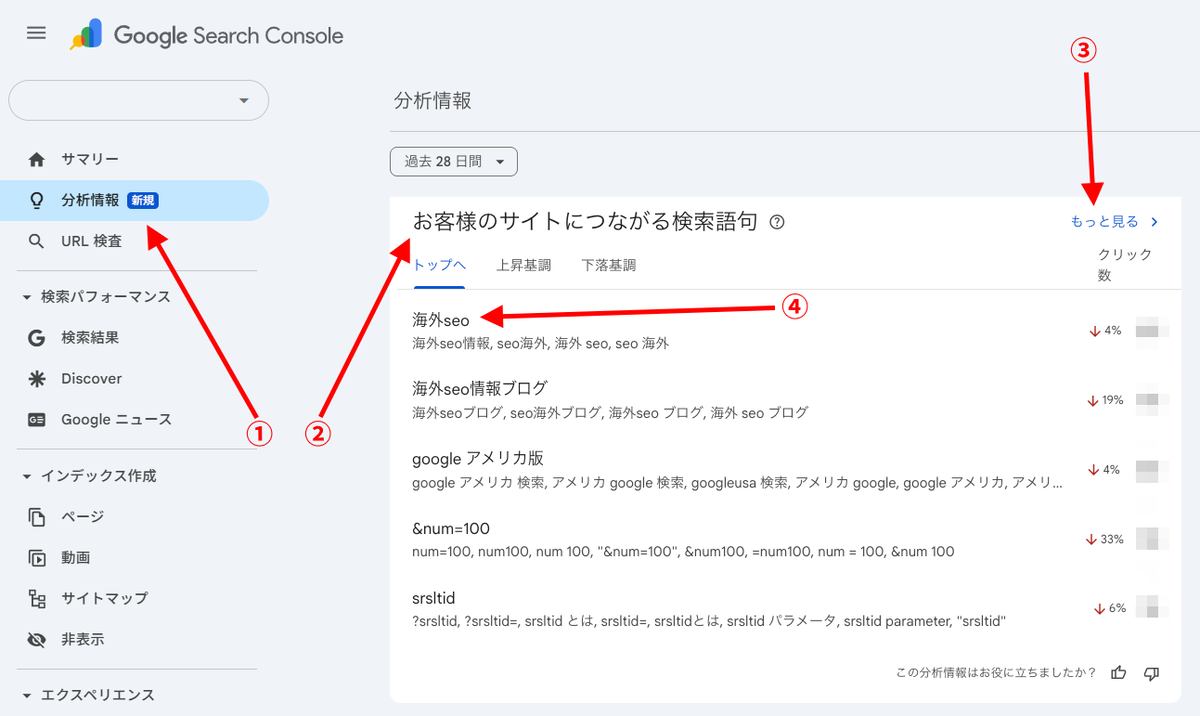Click the magnifier icon beside URL 検査
The width and height of the screenshot is (1200, 716).
(37, 241)
